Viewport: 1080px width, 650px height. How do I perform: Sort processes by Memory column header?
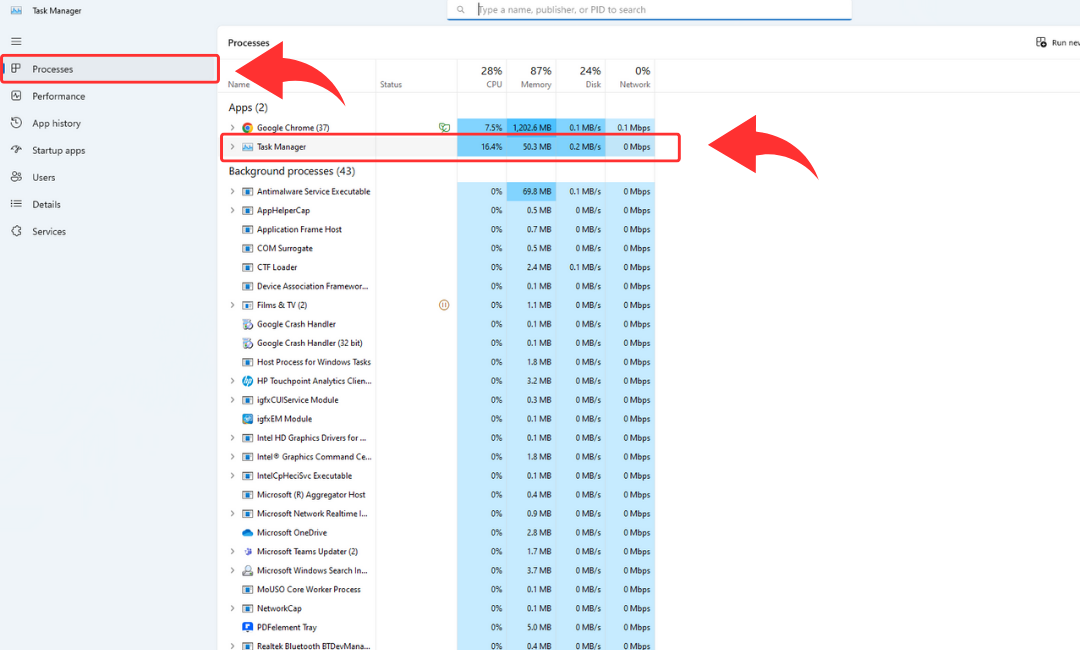532,77
